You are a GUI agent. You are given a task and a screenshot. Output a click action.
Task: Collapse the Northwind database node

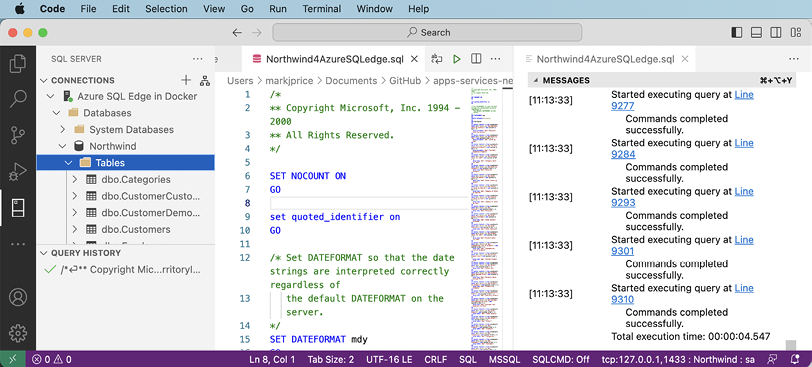coord(63,146)
